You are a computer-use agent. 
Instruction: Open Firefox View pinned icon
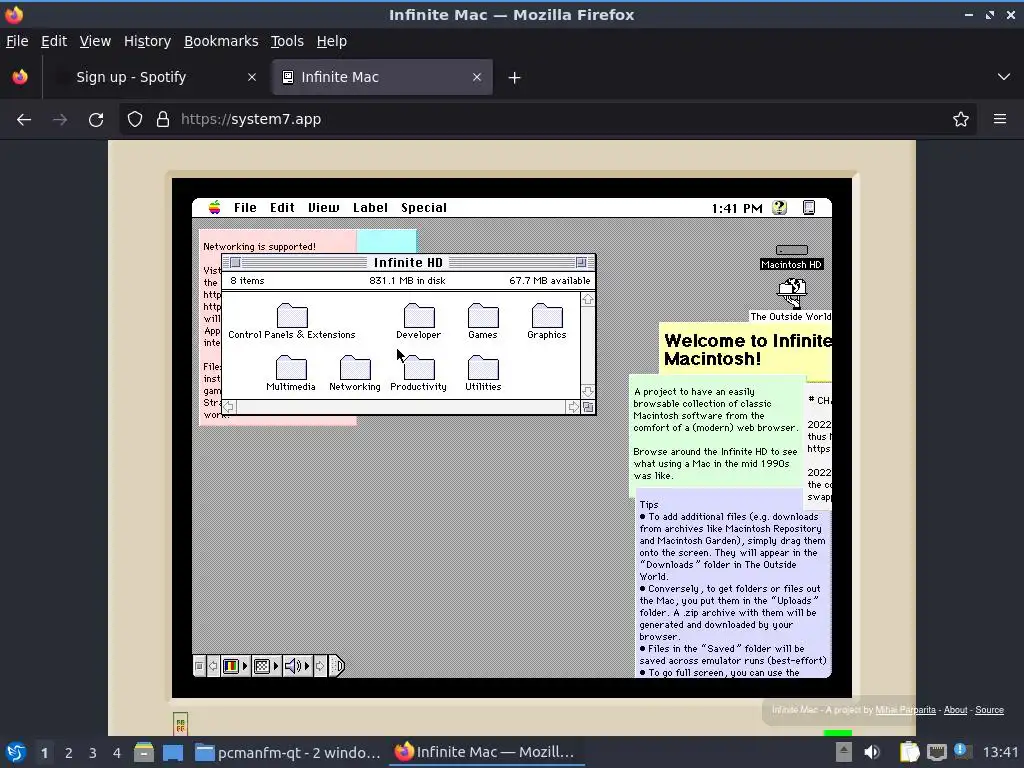(x=20, y=77)
